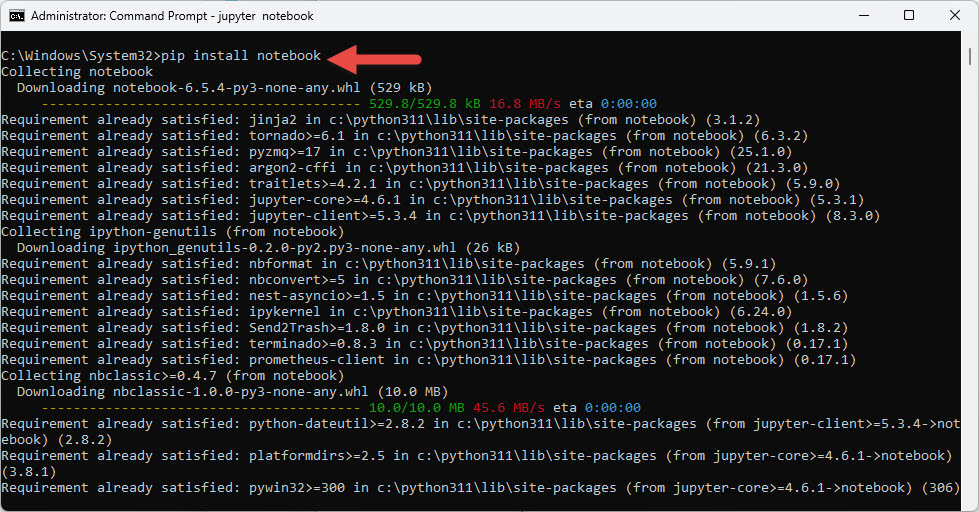Click the 'Collecting nbclassic>=0.4.7' line
This screenshot has height=512, width=979.
point(172,376)
